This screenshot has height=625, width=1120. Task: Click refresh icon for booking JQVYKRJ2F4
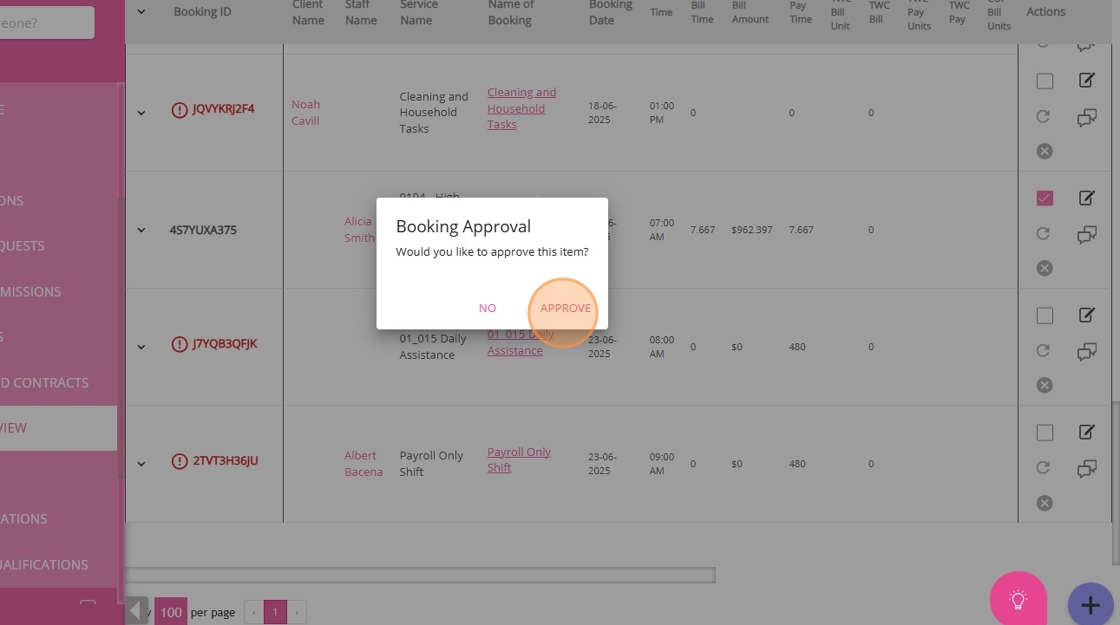pos(1043,116)
